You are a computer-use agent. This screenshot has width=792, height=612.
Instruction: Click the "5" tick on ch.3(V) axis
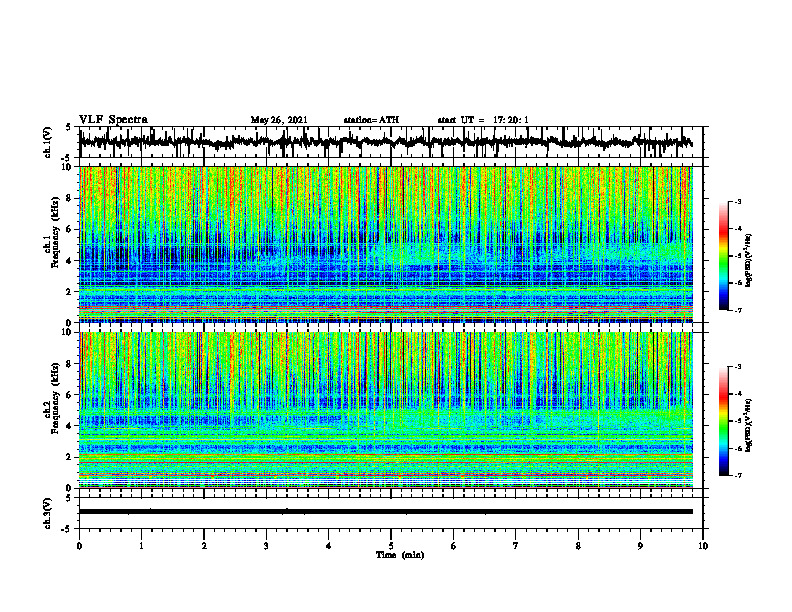(x=68, y=498)
